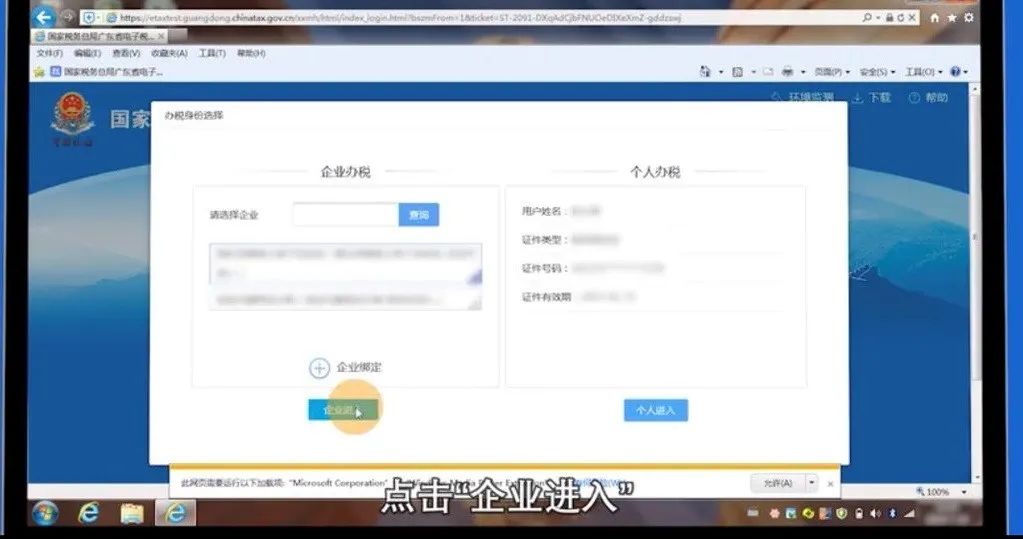Image resolution: width=1023 pixels, height=539 pixels.
Task: Click the plus icon beside 企业绑定
Action: 319,368
